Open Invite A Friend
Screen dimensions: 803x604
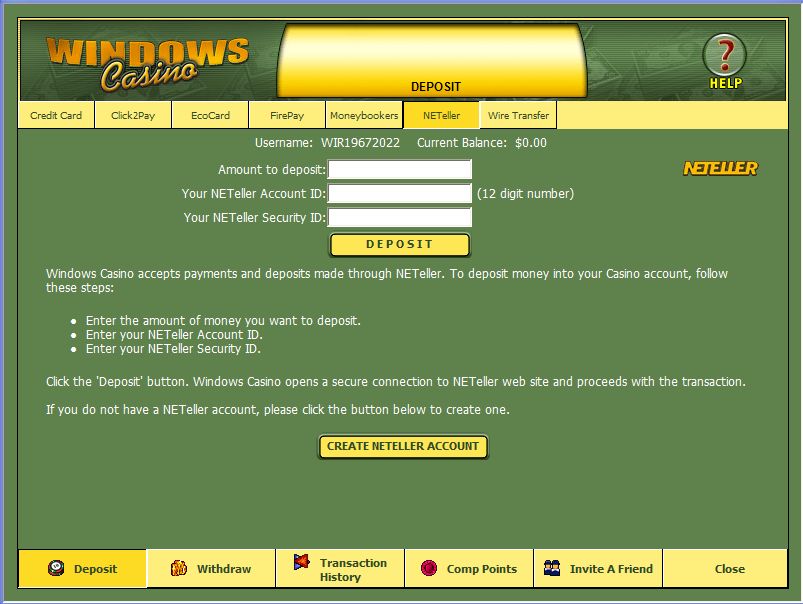(x=598, y=568)
